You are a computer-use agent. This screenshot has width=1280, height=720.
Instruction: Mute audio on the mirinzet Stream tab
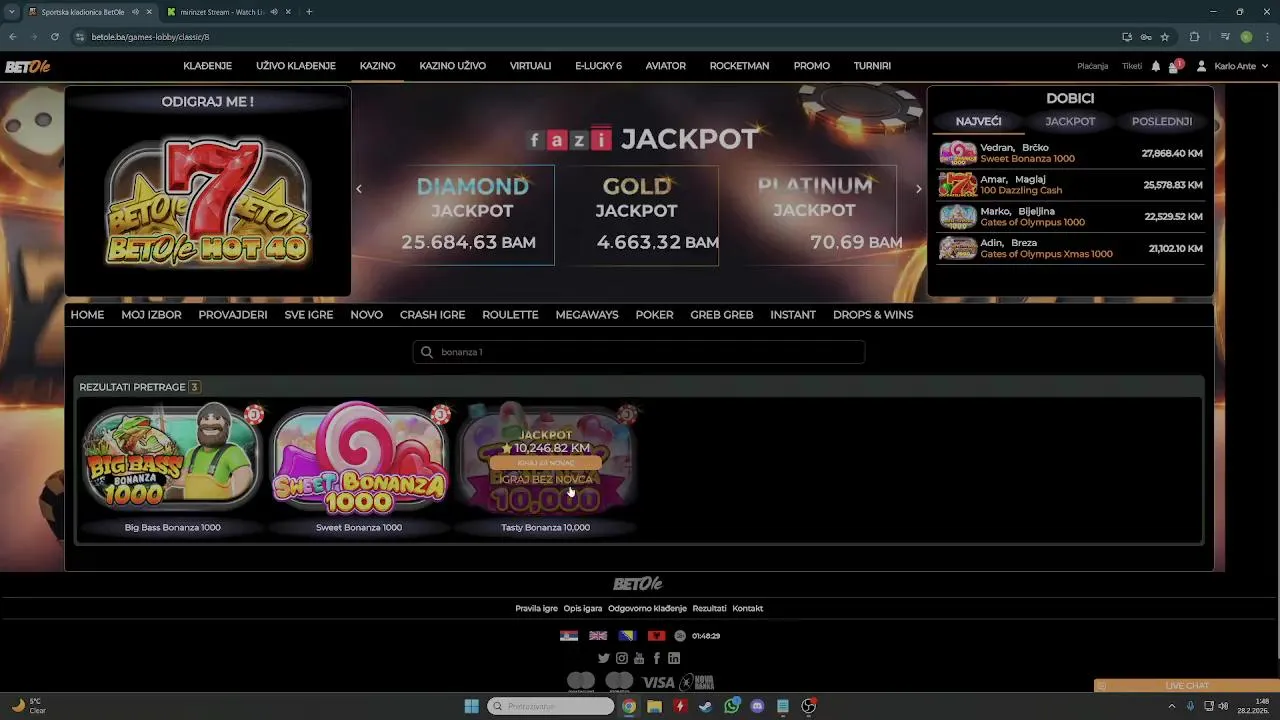click(273, 12)
